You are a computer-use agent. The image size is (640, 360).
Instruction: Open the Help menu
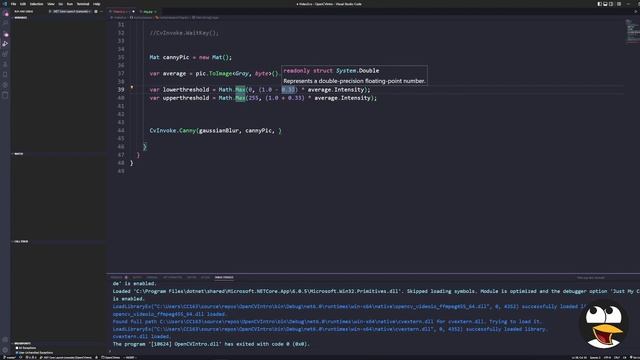tap(97, 4)
